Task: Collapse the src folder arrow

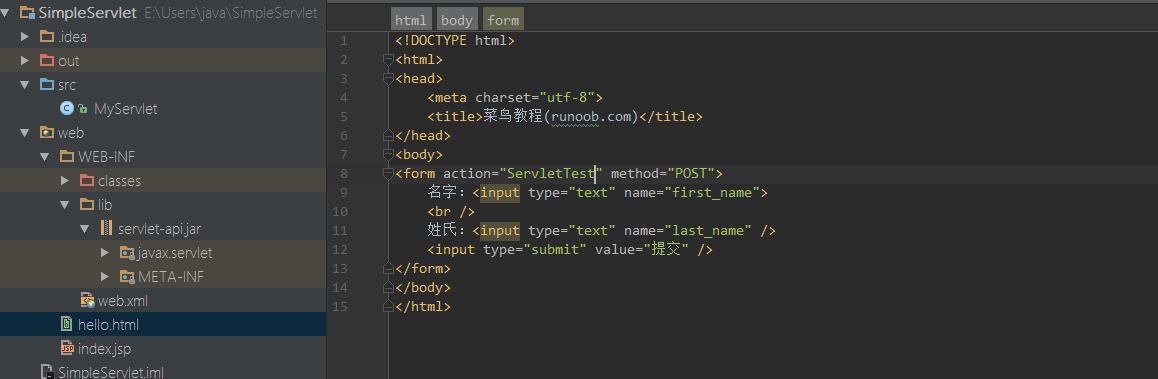Action: click(24, 85)
